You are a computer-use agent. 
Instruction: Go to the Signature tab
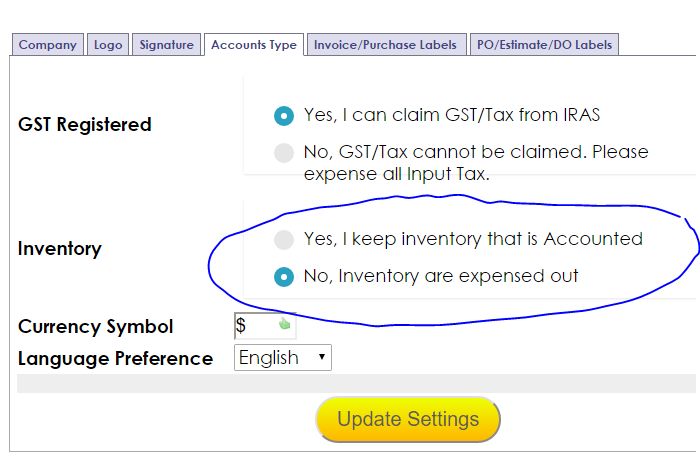(166, 45)
